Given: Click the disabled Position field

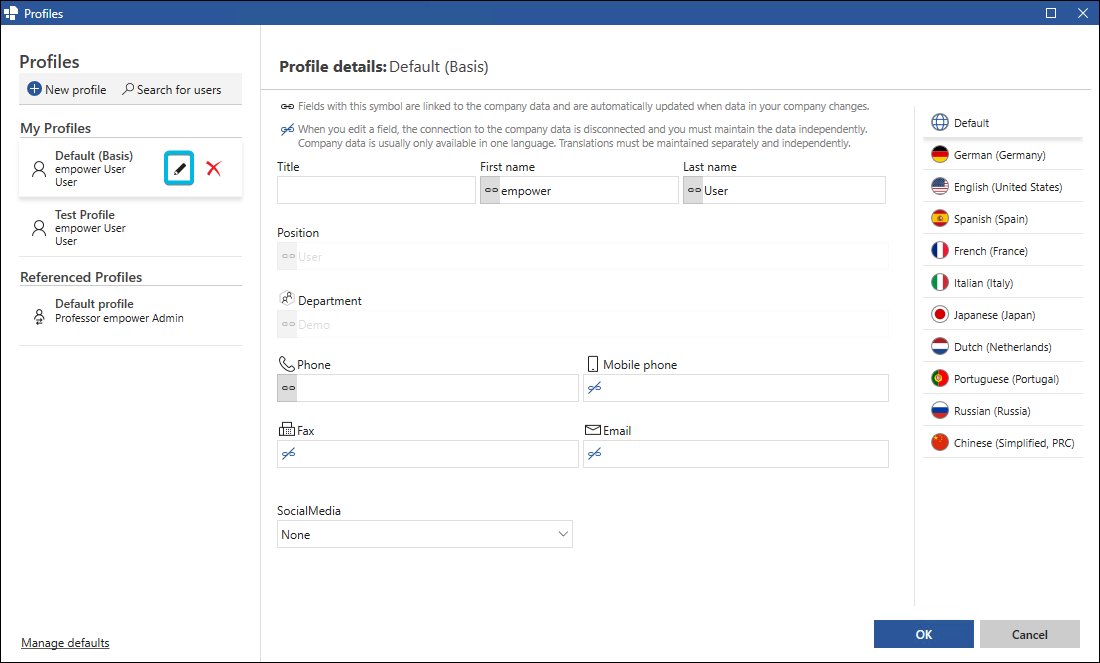Looking at the screenshot, I should [x=582, y=256].
